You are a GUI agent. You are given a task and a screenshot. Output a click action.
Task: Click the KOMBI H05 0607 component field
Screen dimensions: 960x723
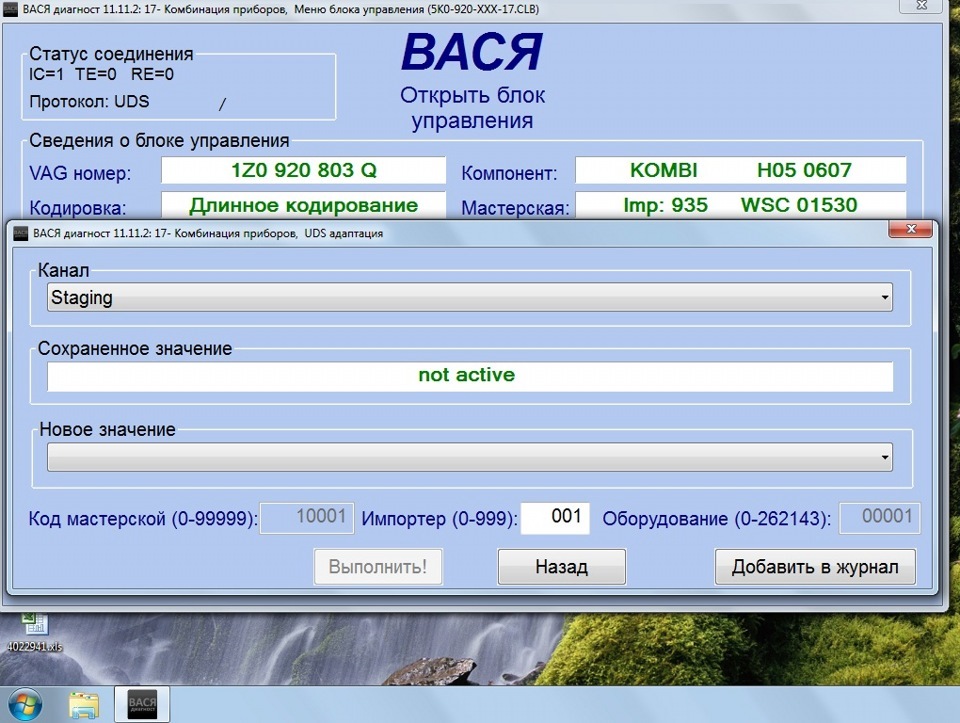[740, 170]
